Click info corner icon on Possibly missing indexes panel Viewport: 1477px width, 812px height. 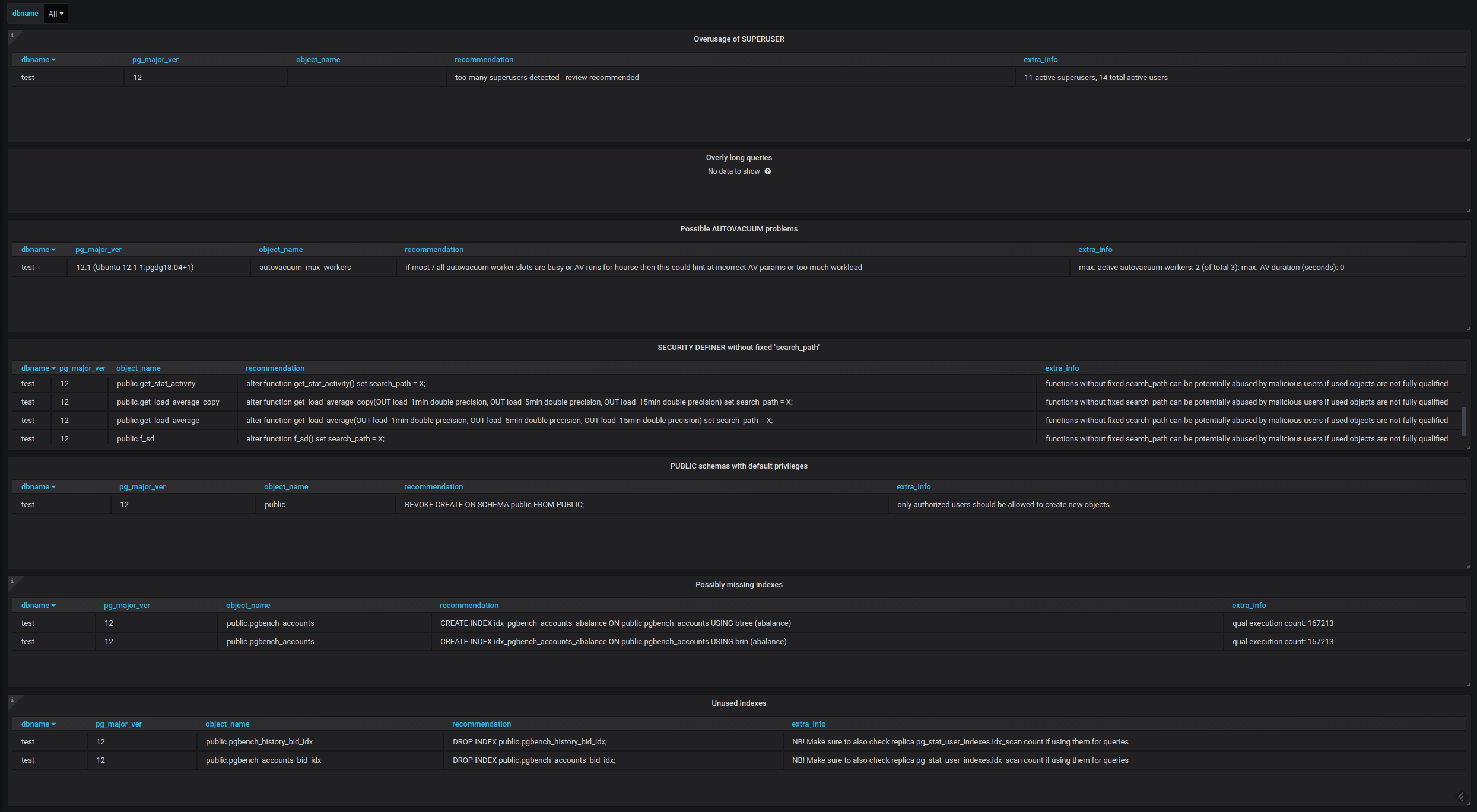pyautogui.click(x=12, y=581)
